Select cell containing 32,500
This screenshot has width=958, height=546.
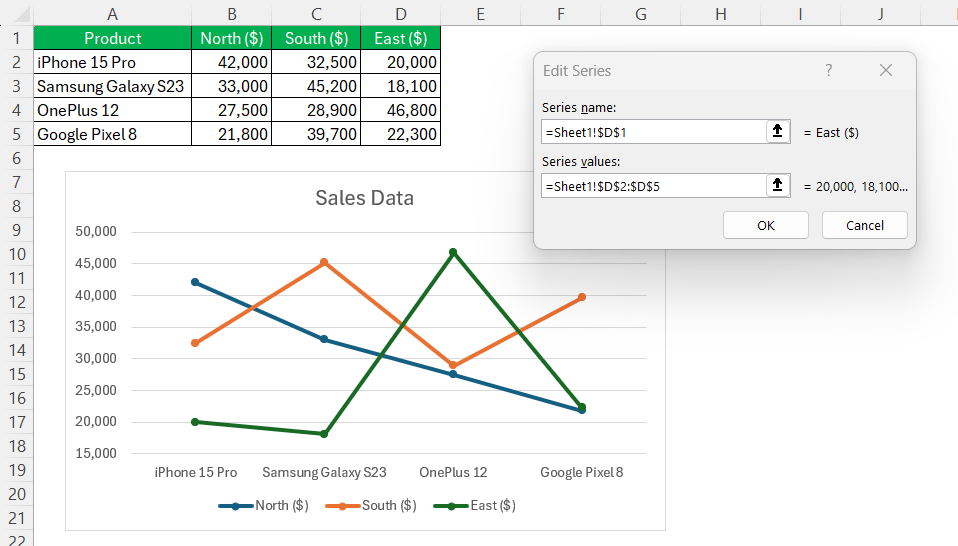click(316, 62)
